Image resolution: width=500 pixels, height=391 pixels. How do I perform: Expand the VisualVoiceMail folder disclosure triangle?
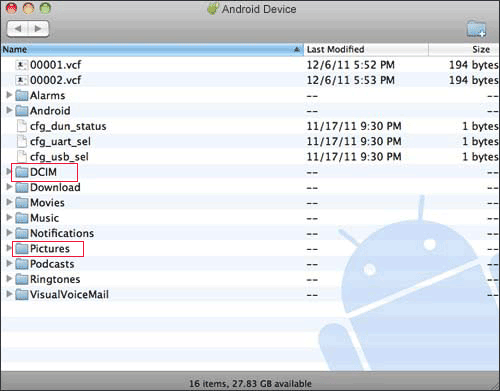[x=9, y=294]
